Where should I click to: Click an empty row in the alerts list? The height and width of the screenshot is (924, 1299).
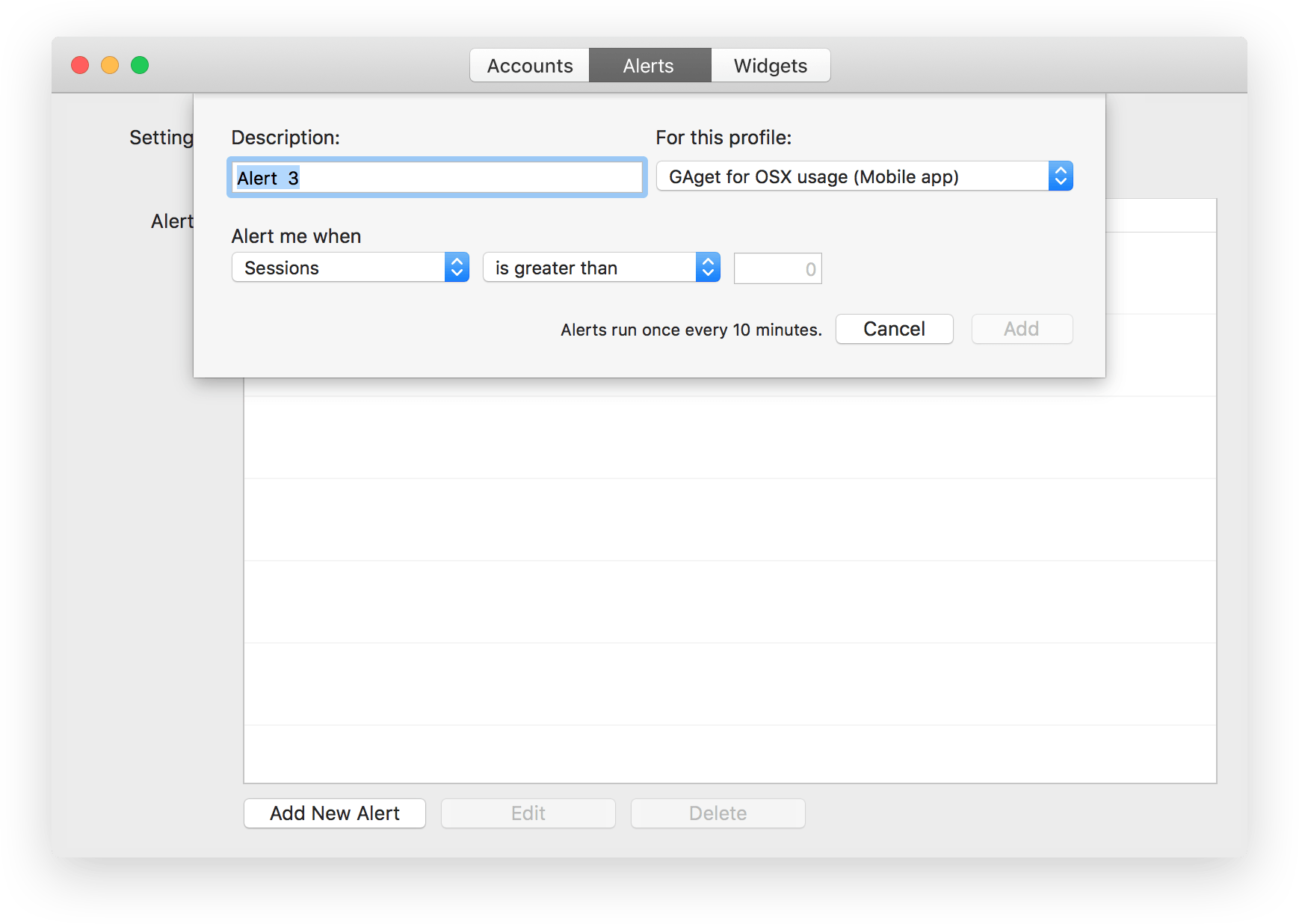click(729, 520)
